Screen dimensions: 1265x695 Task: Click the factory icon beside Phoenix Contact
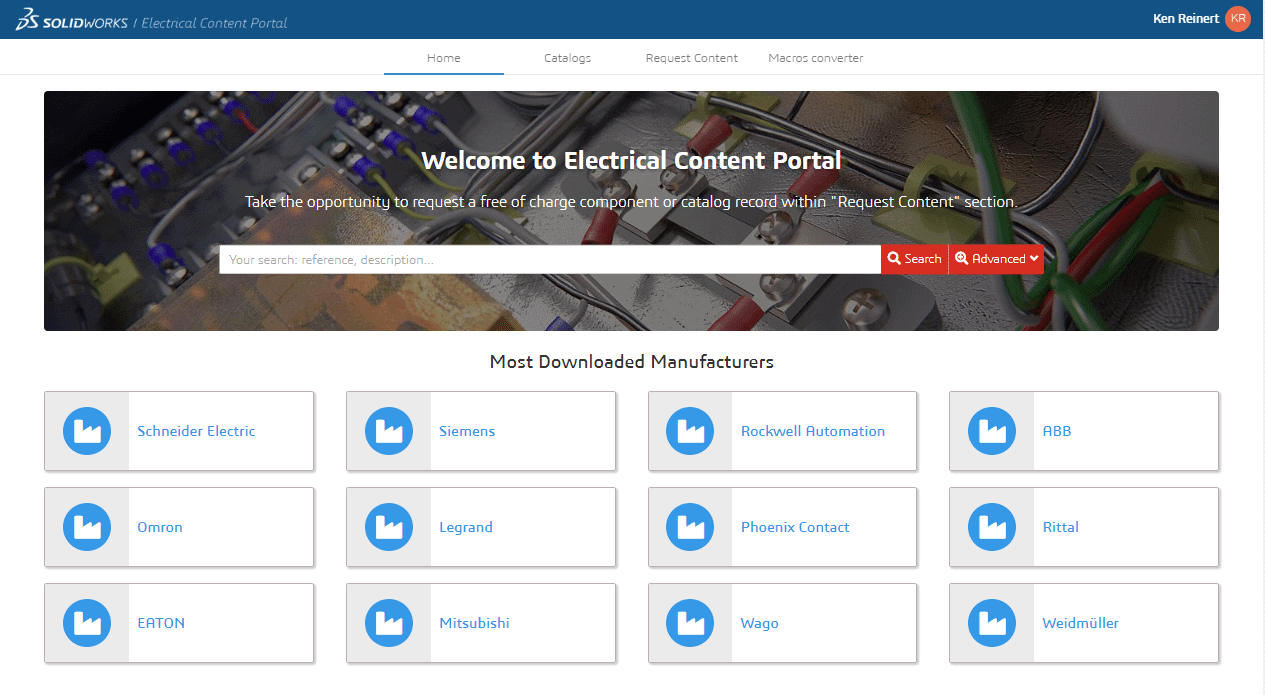690,527
